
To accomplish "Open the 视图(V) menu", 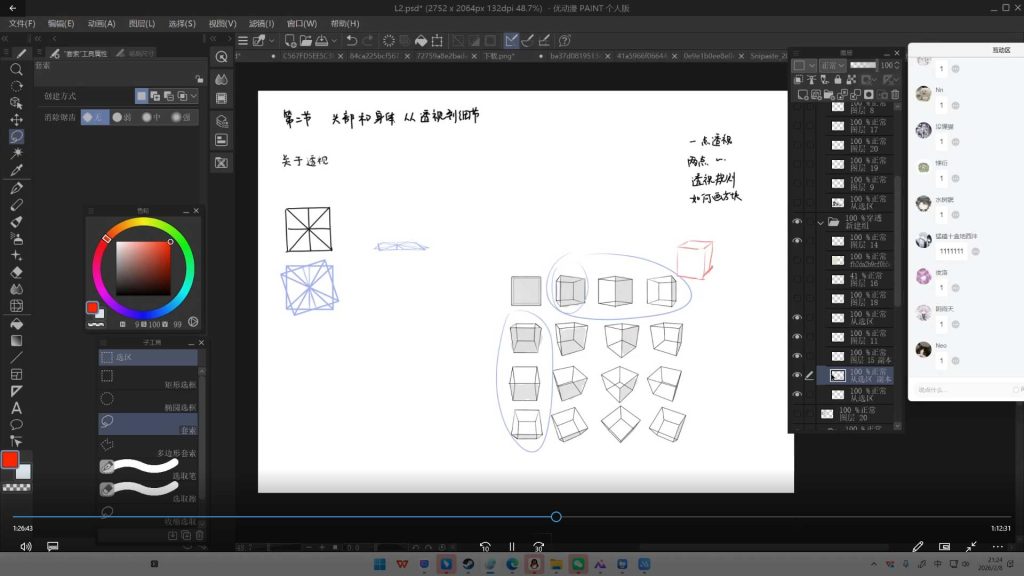I will (222, 24).
